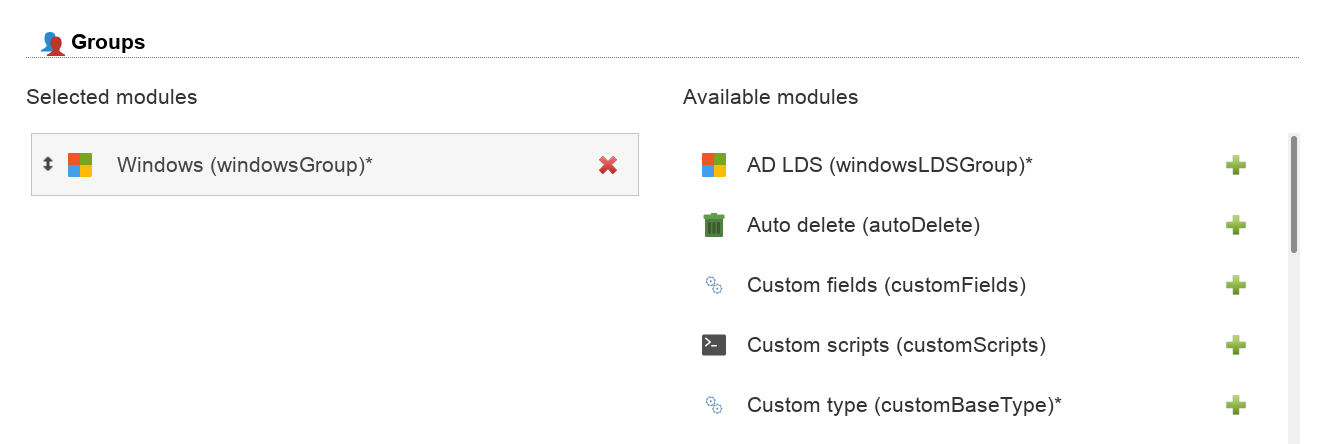Add the Auto delete module

click(1235, 225)
